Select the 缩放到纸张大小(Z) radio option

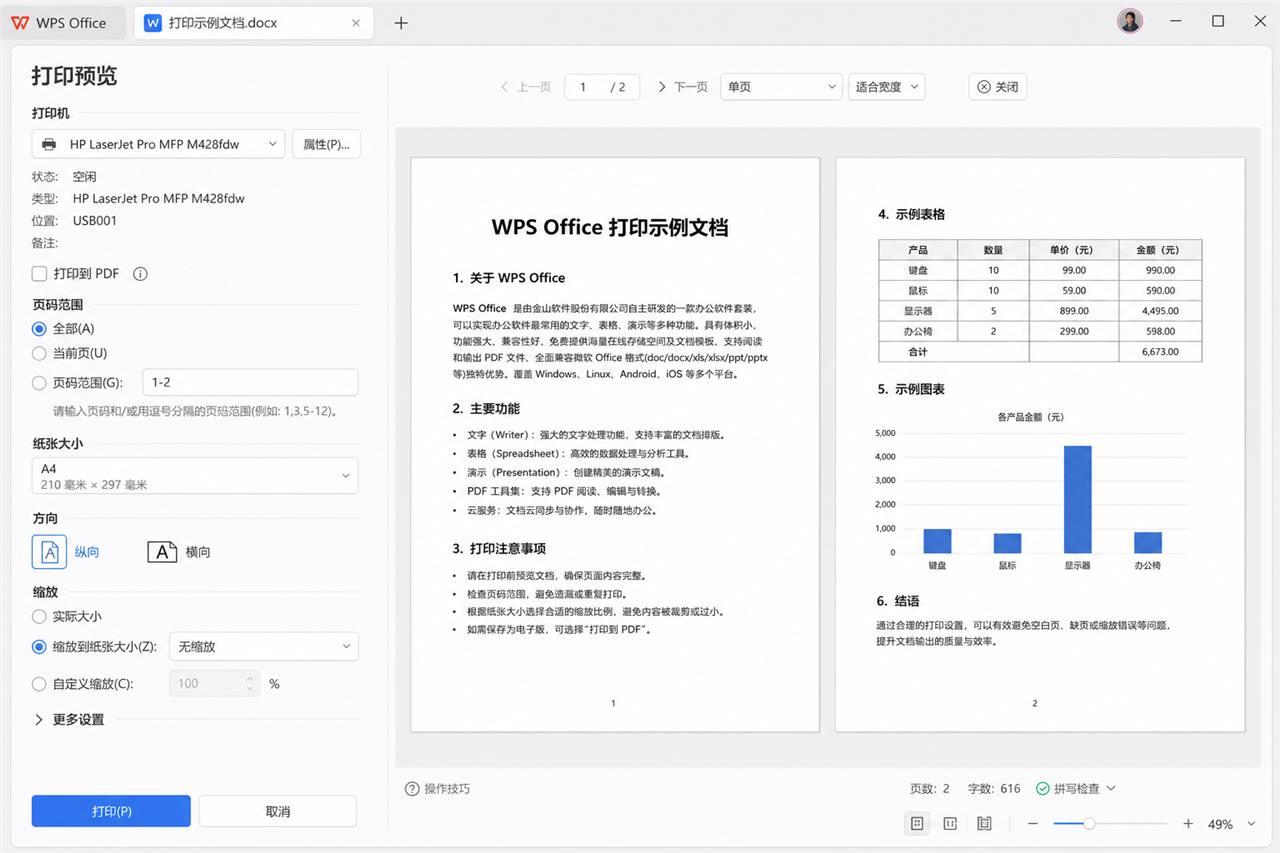(x=40, y=646)
